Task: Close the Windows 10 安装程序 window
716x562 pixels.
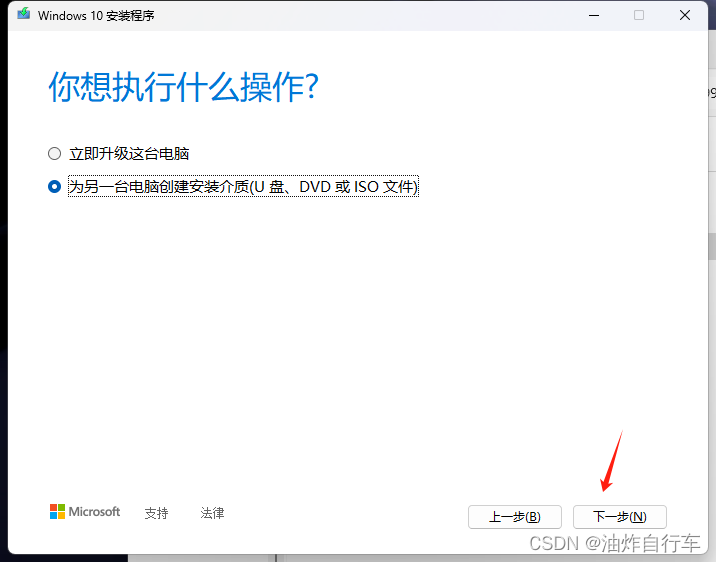Action: pos(684,16)
